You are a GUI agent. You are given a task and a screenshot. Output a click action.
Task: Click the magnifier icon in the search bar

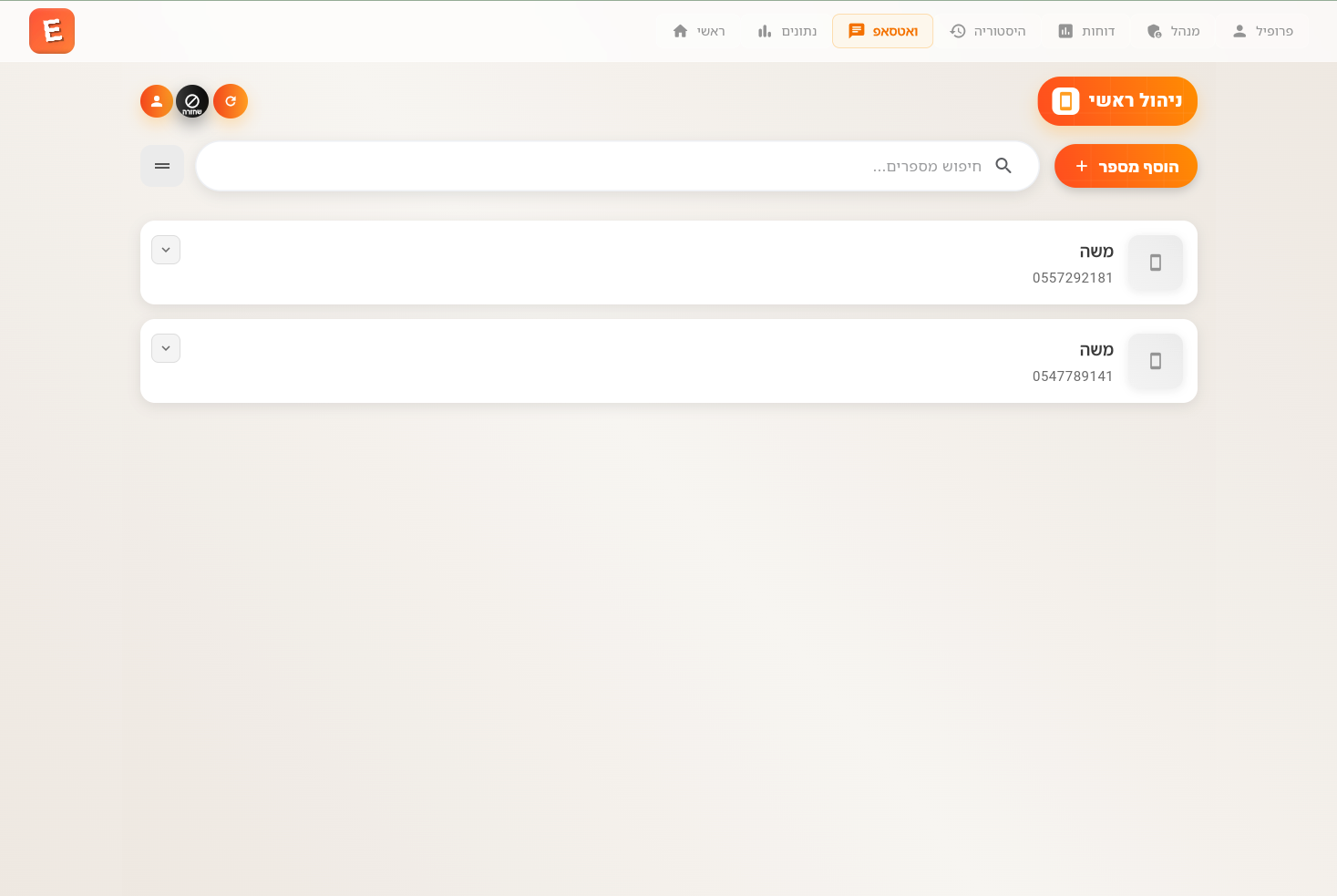(1003, 166)
